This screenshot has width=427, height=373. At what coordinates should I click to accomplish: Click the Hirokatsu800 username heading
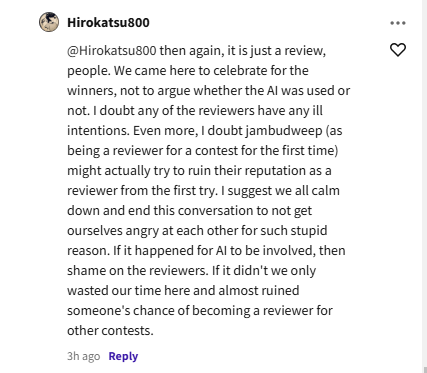pos(108,22)
